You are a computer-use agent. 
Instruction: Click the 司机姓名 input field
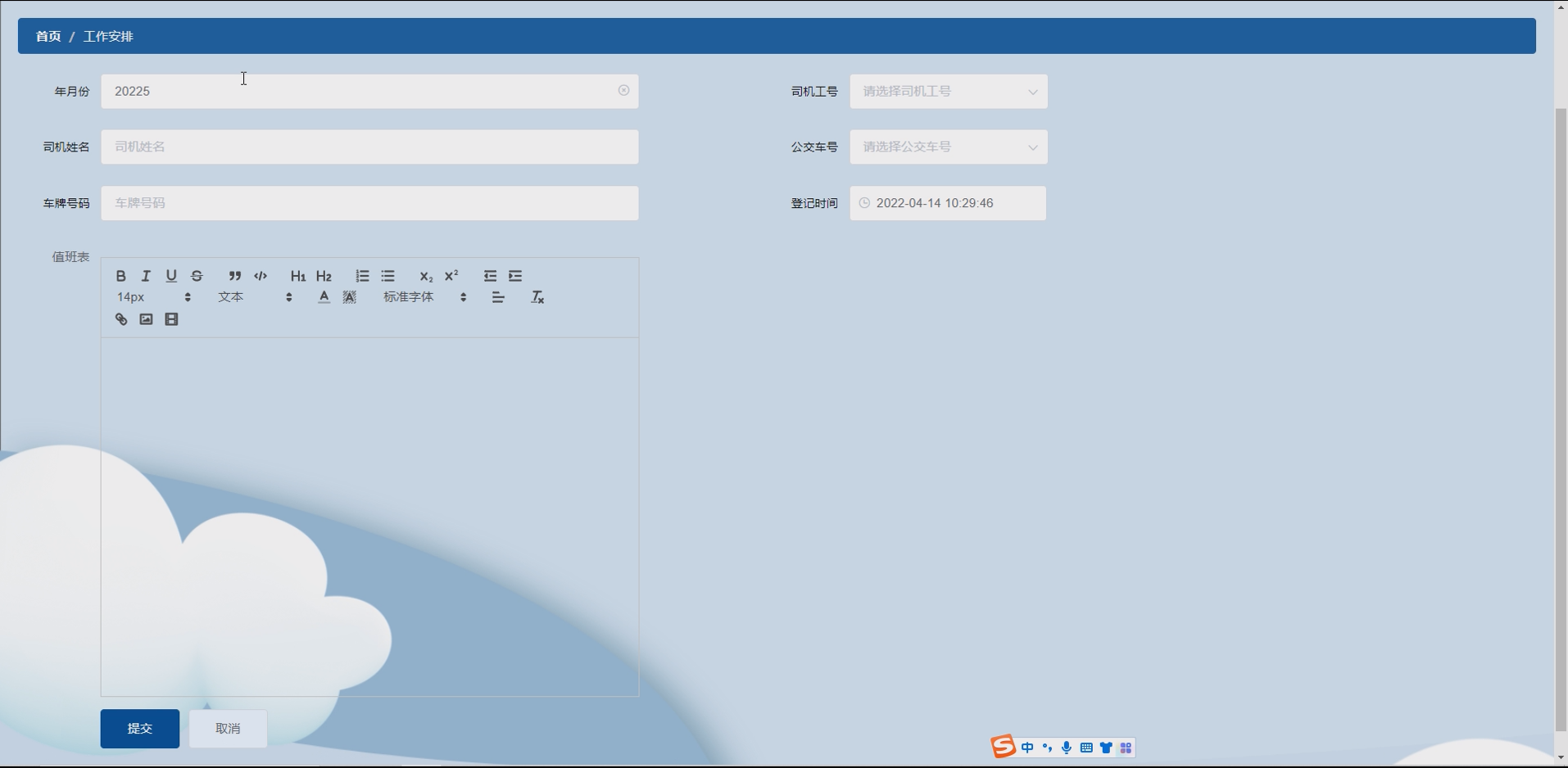pos(369,147)
